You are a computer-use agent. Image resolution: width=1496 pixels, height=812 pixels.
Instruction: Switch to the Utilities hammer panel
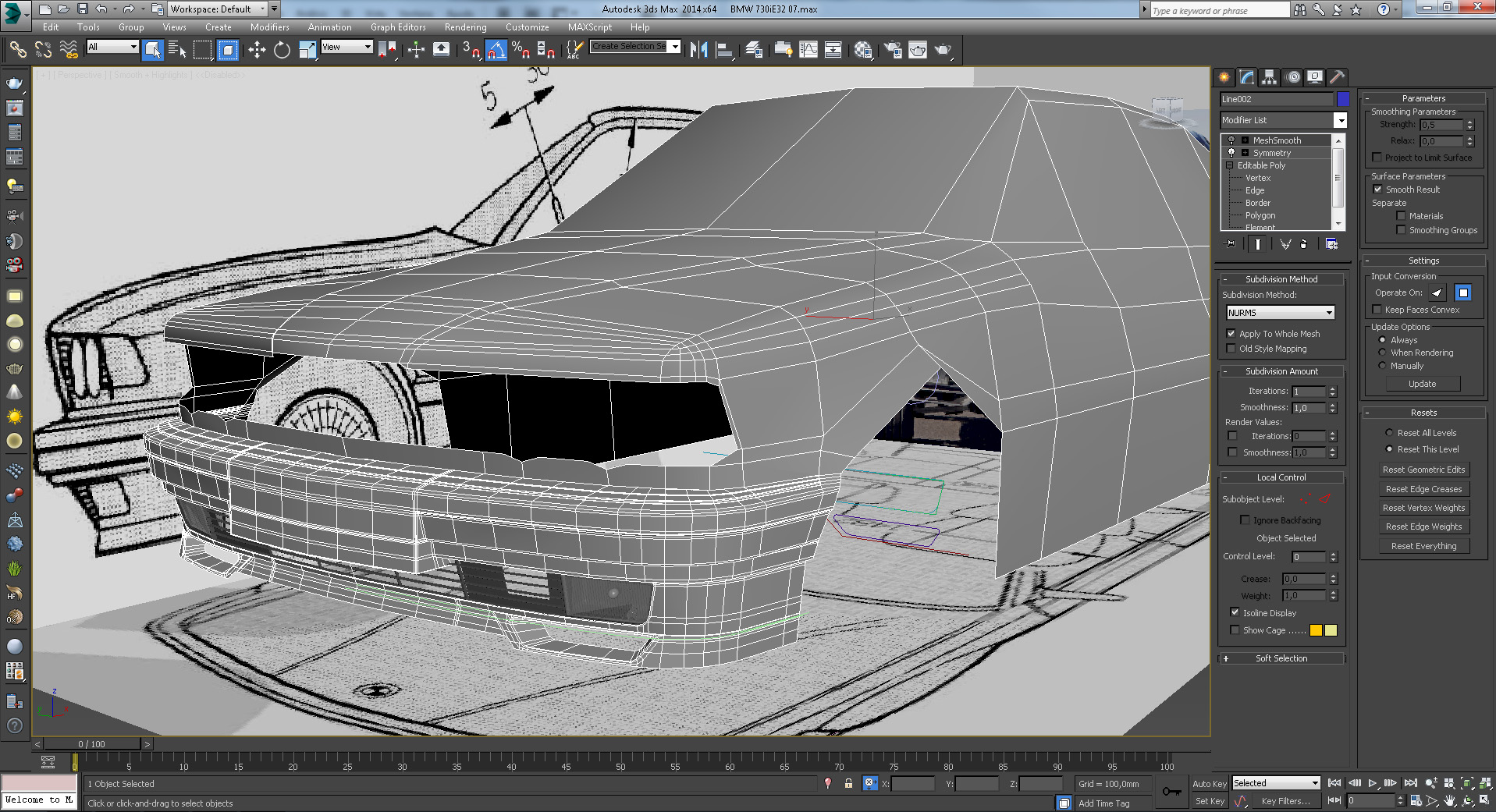(1337, 77)
